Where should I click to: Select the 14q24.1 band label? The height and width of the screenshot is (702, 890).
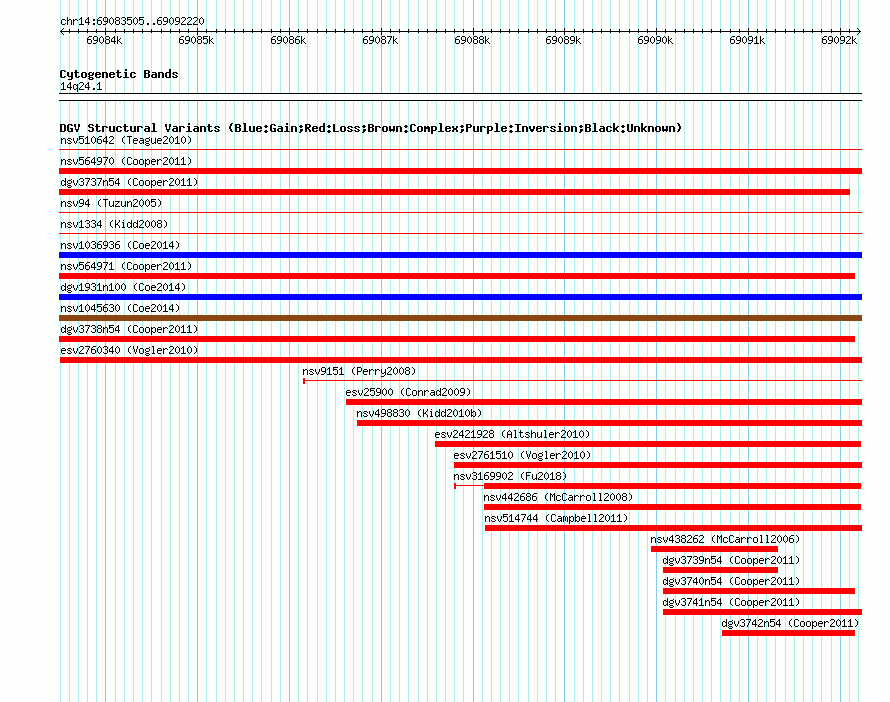pos(81,86)
